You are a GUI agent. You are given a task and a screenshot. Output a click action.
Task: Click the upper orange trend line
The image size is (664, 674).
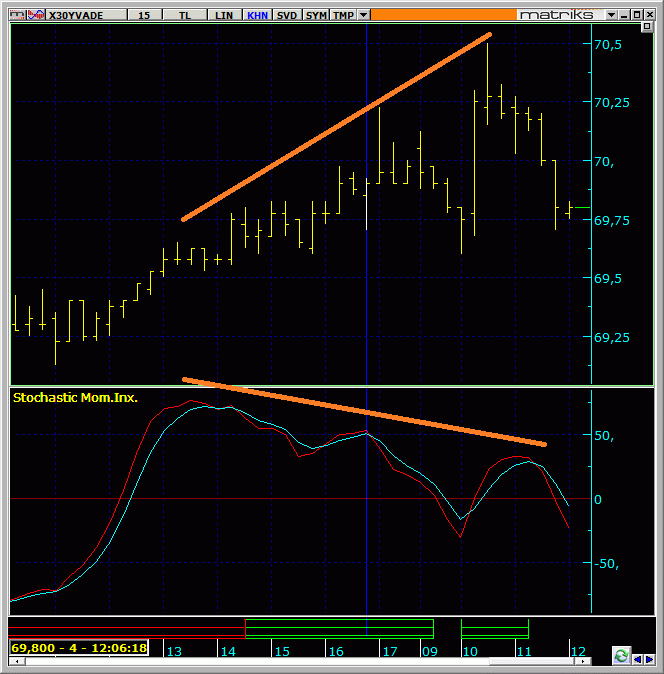click(x=336, y=127)
